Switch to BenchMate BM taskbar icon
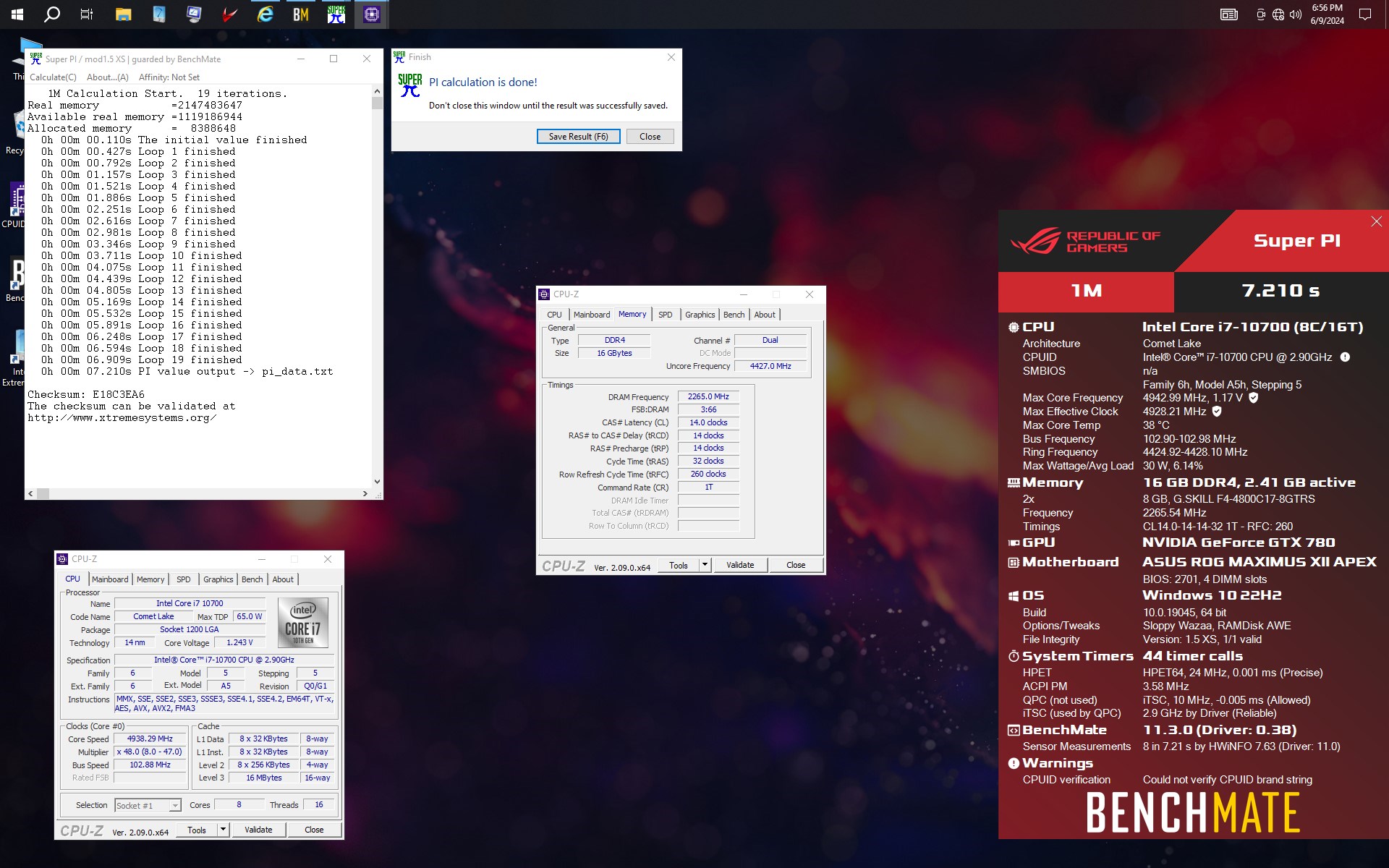 coord(301,14)
